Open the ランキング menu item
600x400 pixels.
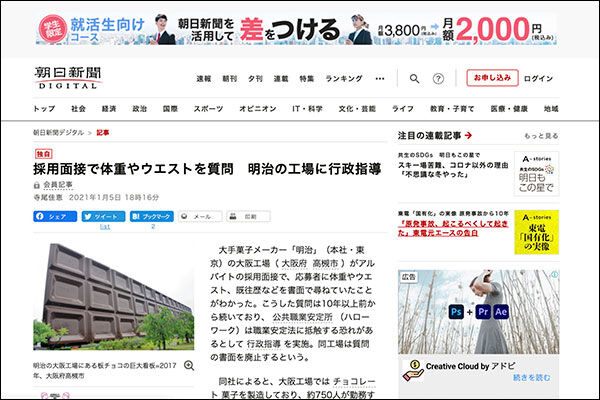(x=344, y=79)
